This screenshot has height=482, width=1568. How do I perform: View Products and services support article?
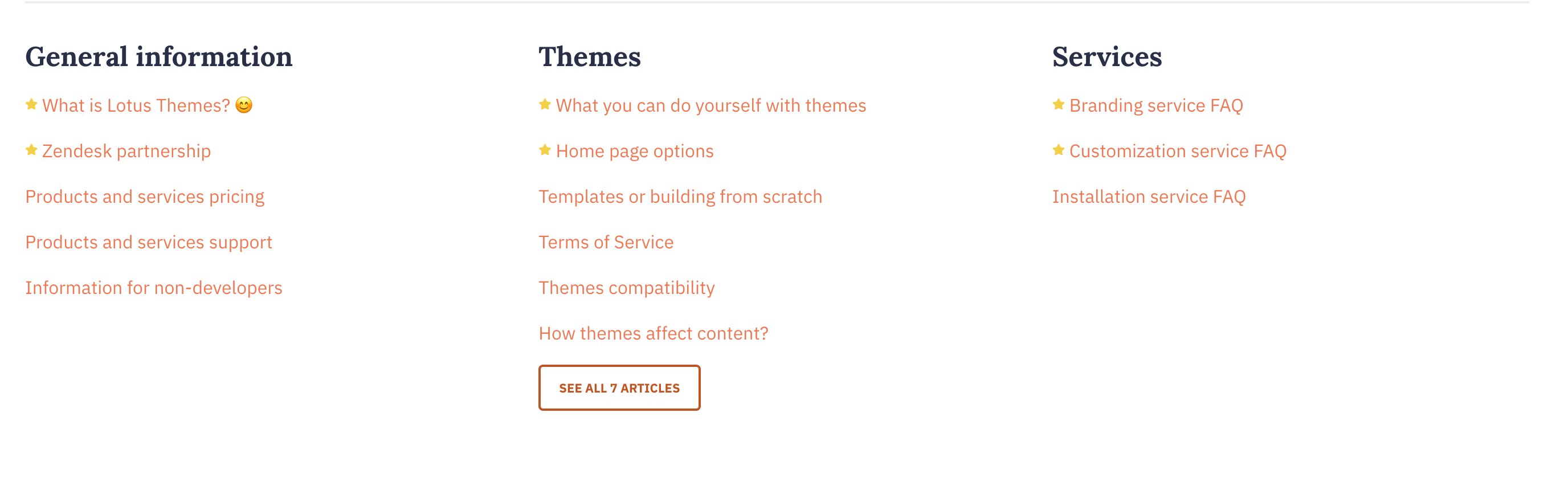(149, 242)
